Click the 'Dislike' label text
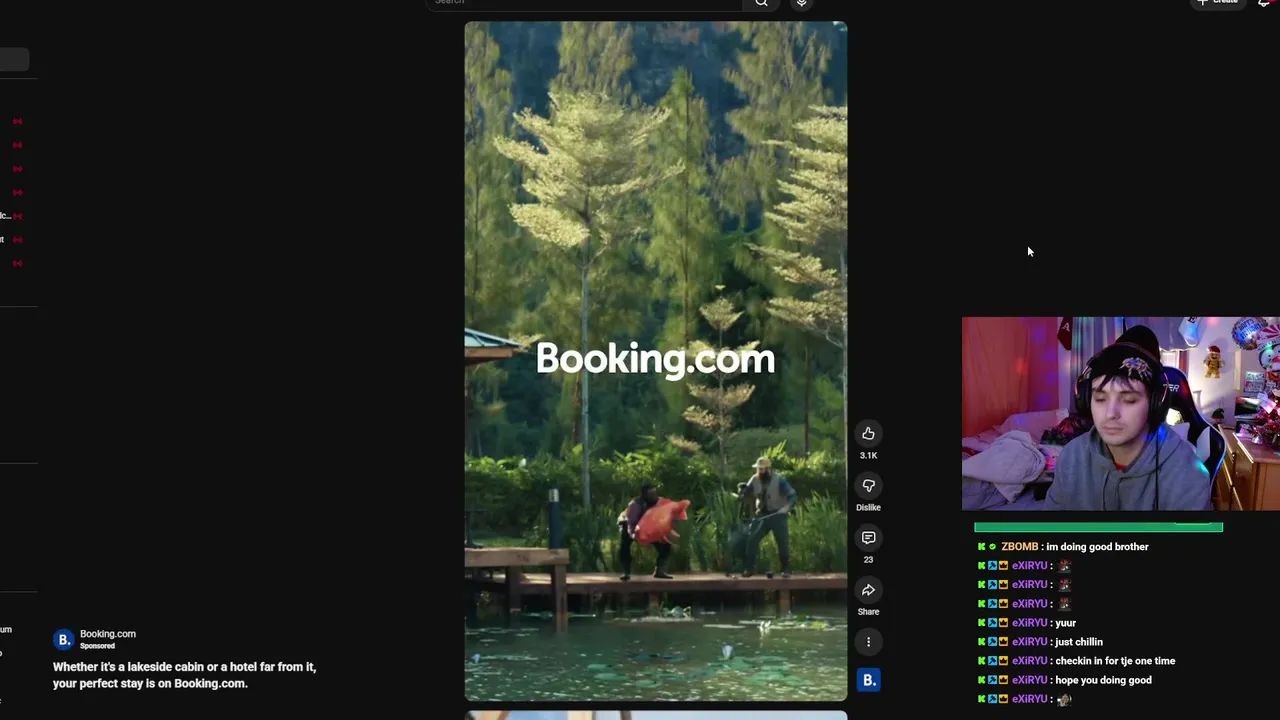Viewport: 1280px width, 720px height. 868,508
